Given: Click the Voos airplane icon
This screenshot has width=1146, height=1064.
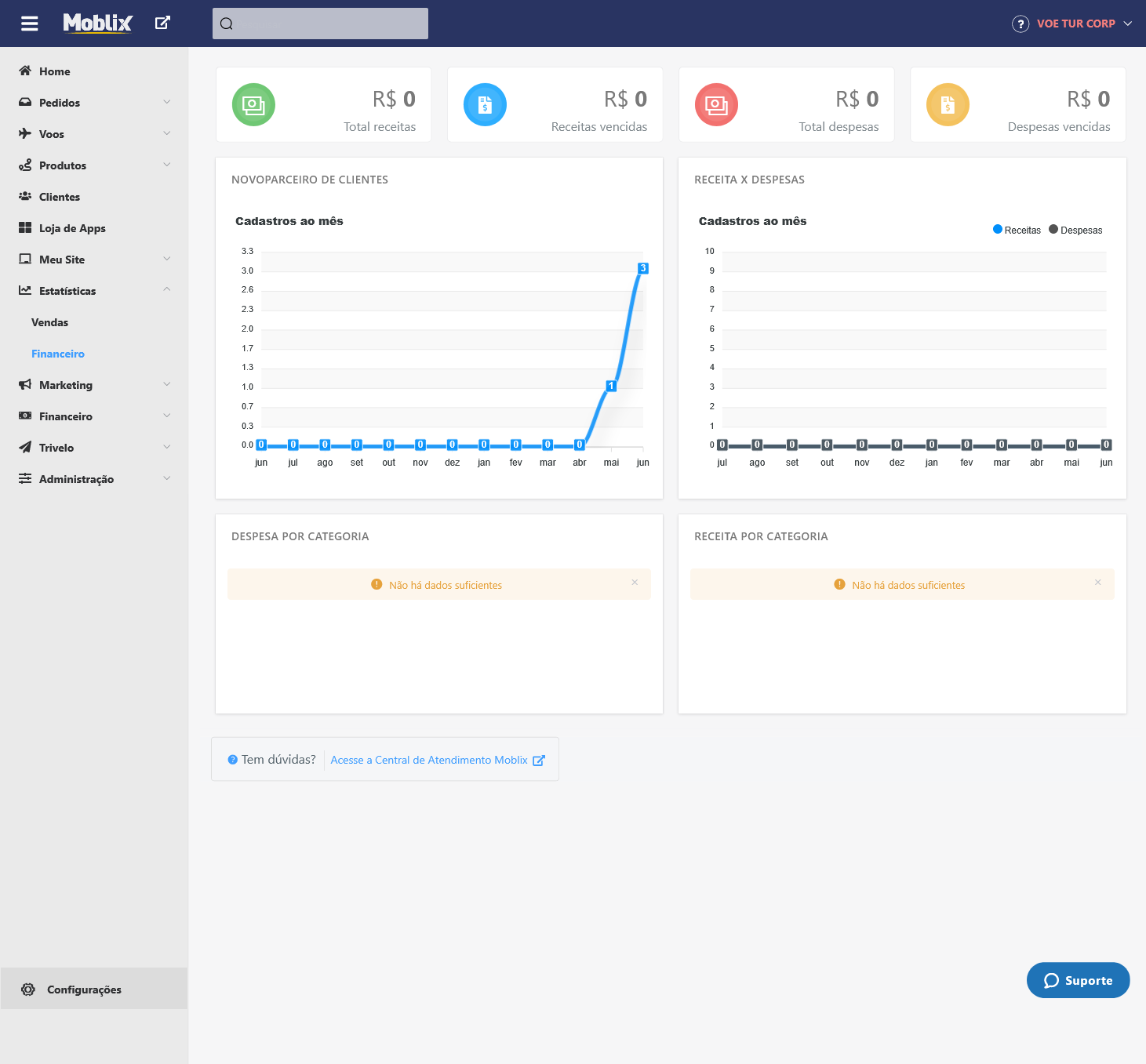Looking at the screenshot, I should 26,133.
